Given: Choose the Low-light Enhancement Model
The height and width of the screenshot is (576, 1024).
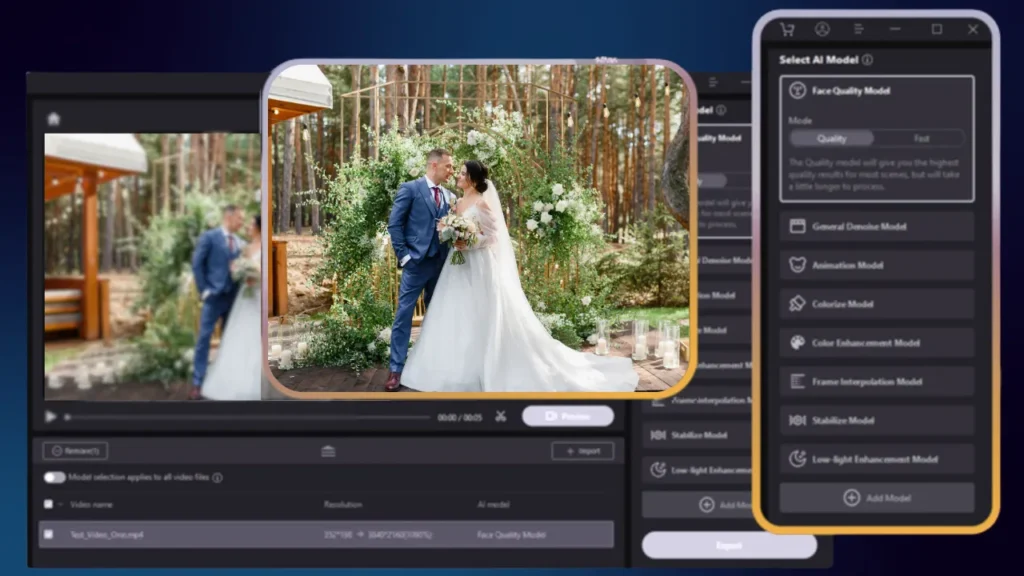Looking at the screenshot, I should click(876, 459).
